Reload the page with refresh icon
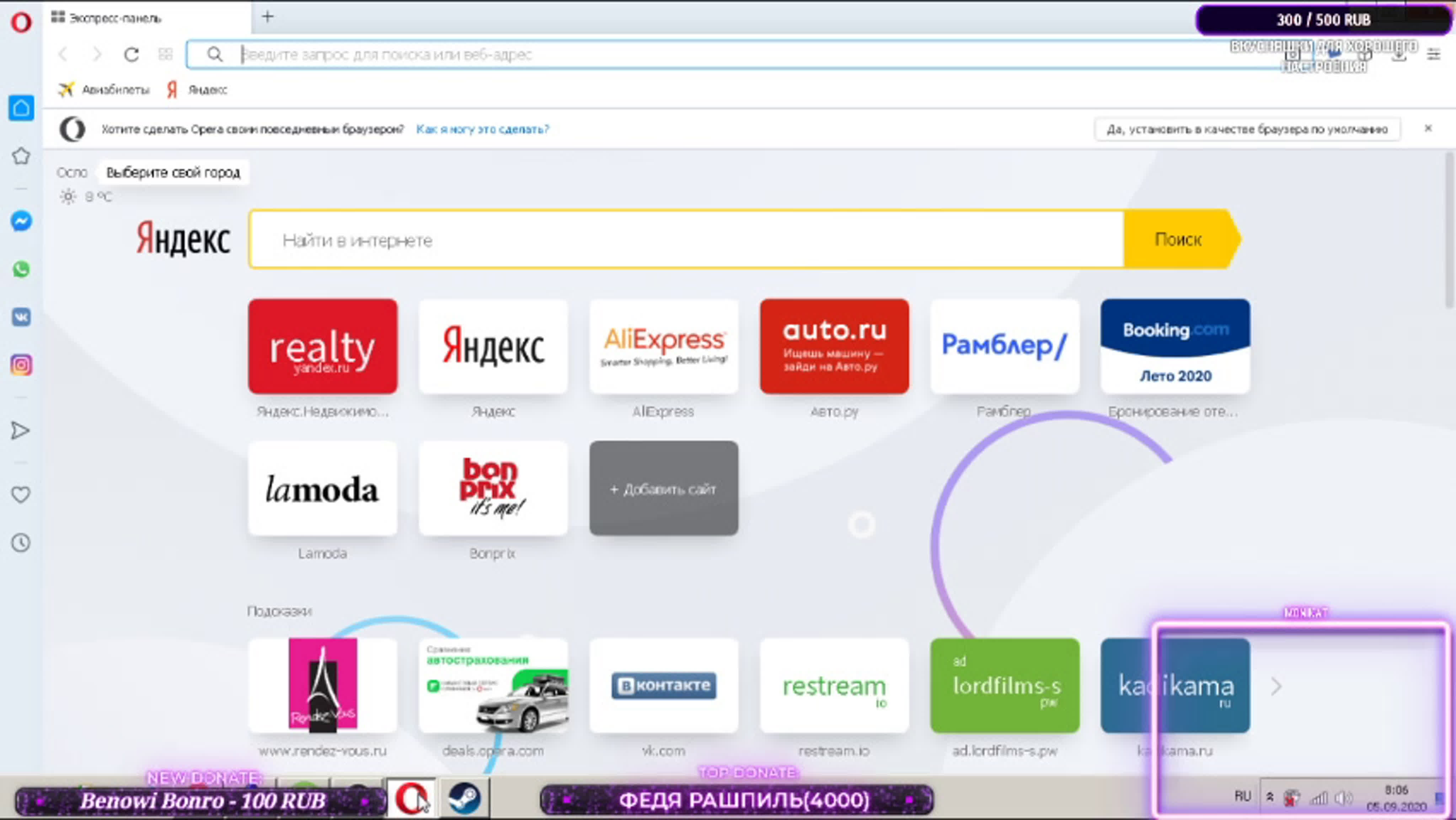 [131, 54]
